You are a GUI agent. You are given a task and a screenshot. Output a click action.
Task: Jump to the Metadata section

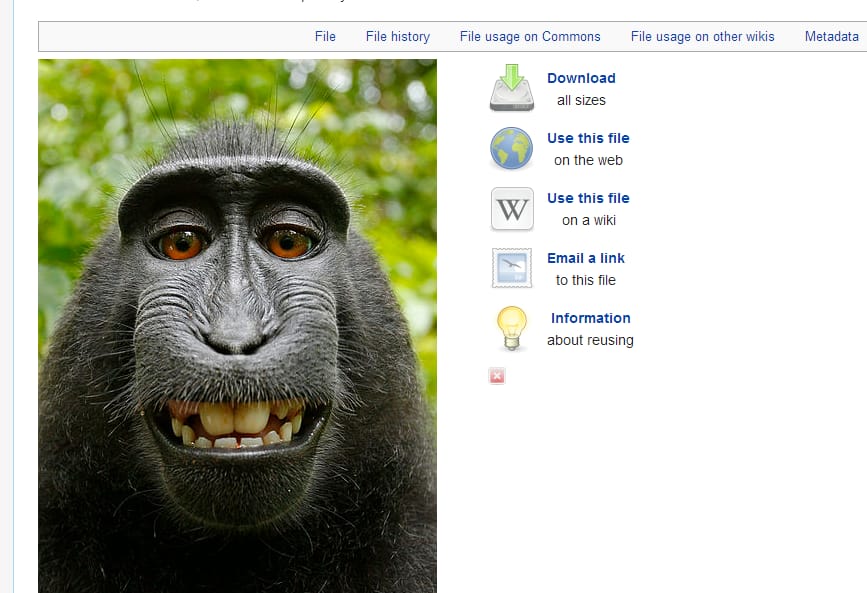pyautogui.click(x=831, y=37)
